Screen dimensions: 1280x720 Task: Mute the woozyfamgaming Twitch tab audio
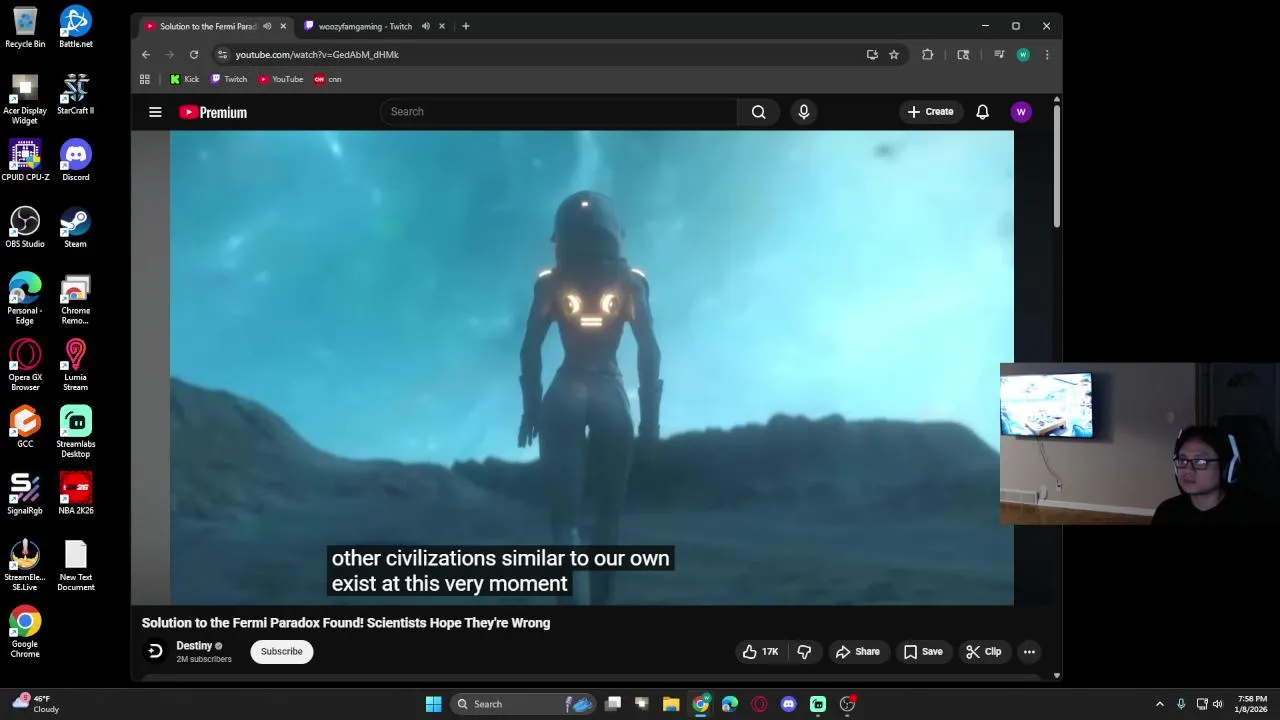tap(425, 26)
